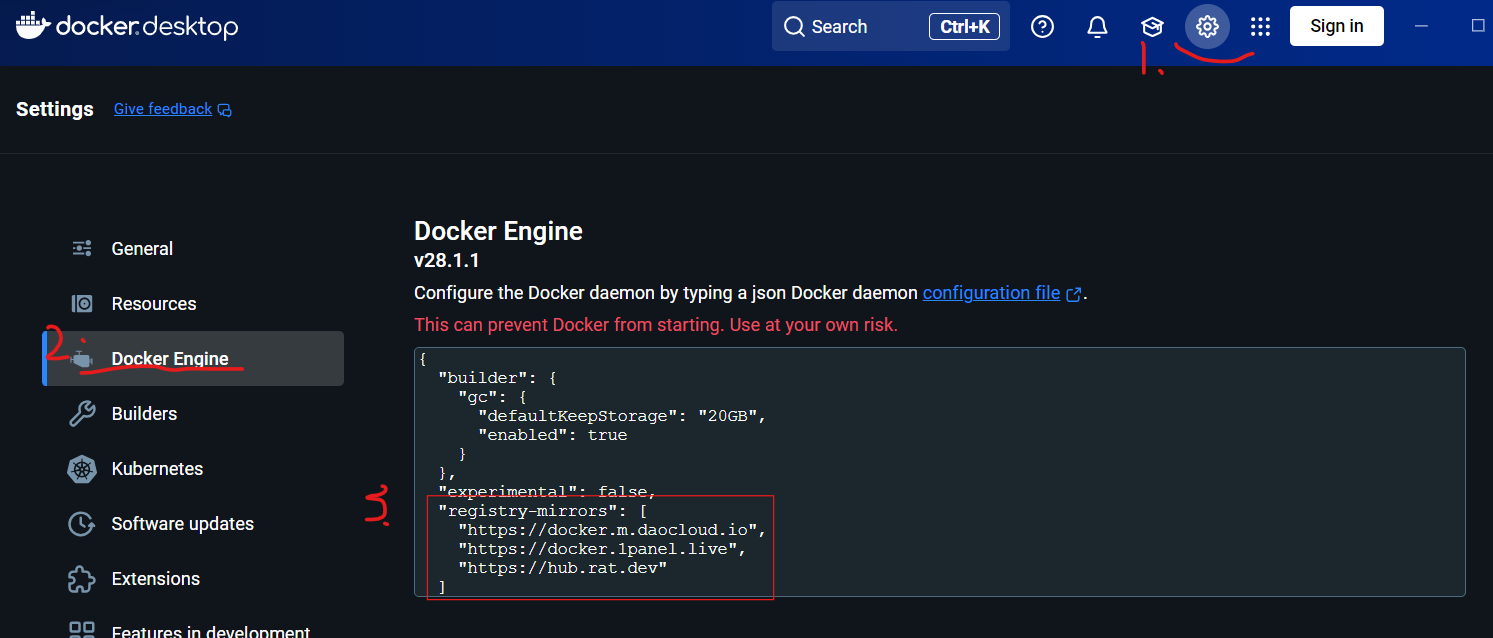This screenshot has height=638, width=1493.
Task: Select General in the settings sidebar
Action: 193,249
